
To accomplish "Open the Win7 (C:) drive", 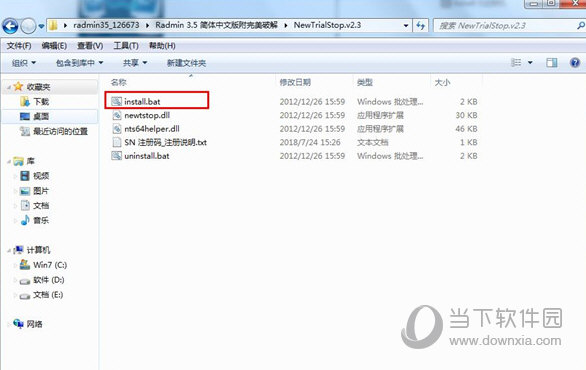I will pyautogui.click(x=50, y=265).
